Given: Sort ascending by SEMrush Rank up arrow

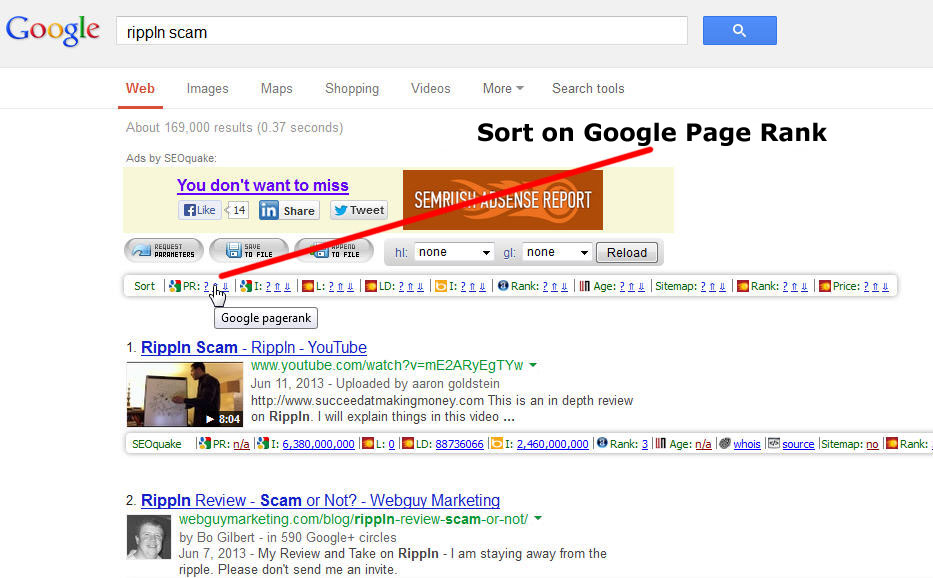Looking at the screenshot, I should (794, 286).
